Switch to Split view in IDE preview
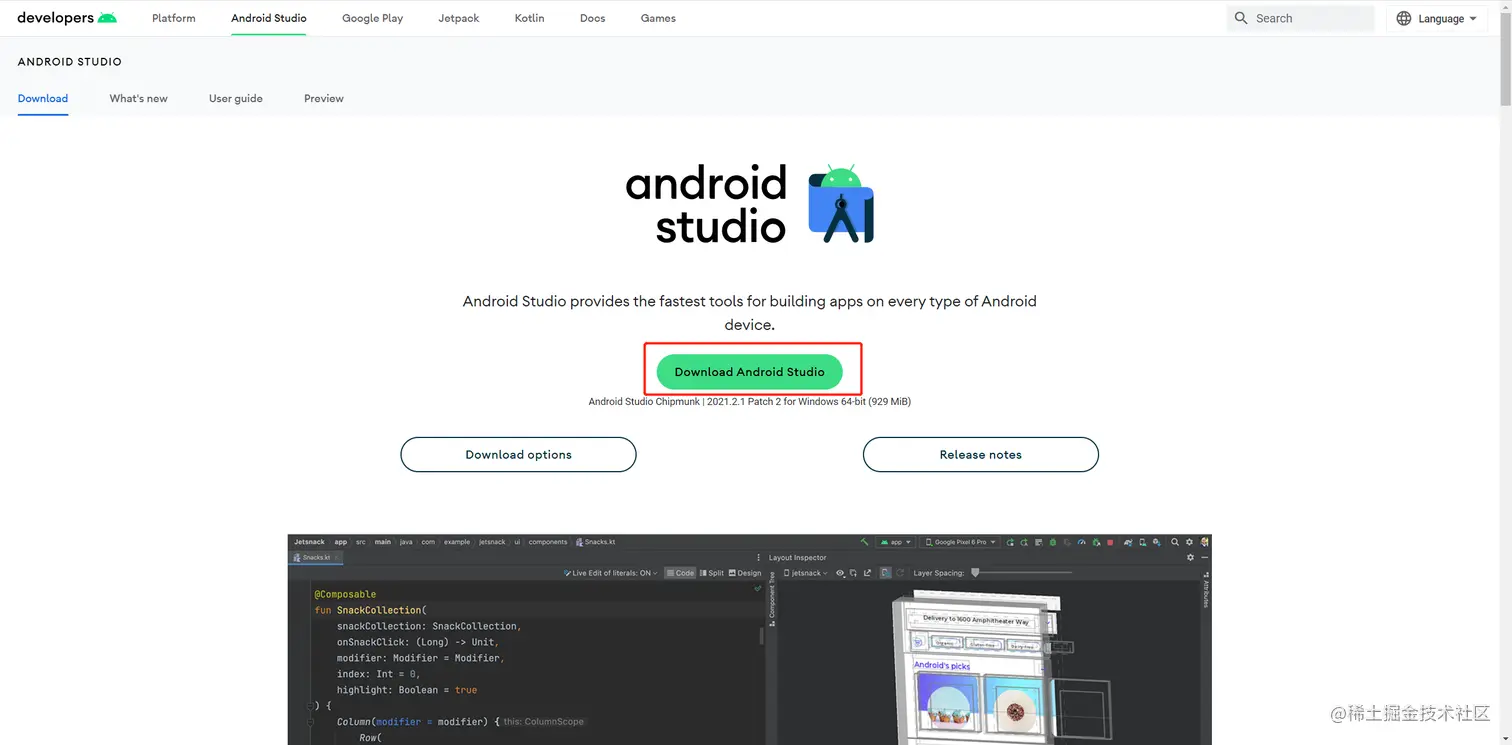Image resolution: width=1512 pixels, height=745 pixels. click(711, 573)
